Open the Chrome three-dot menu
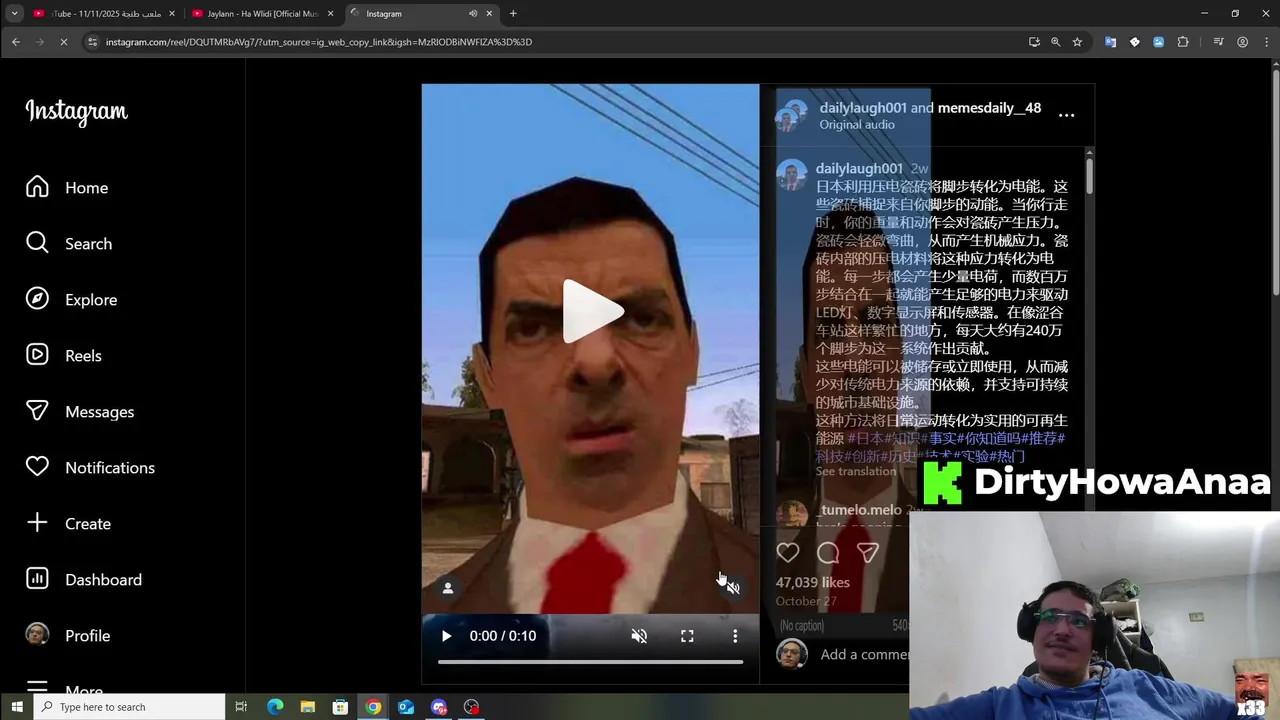This screenshot has height=720, width=1280. [1265, 42]
